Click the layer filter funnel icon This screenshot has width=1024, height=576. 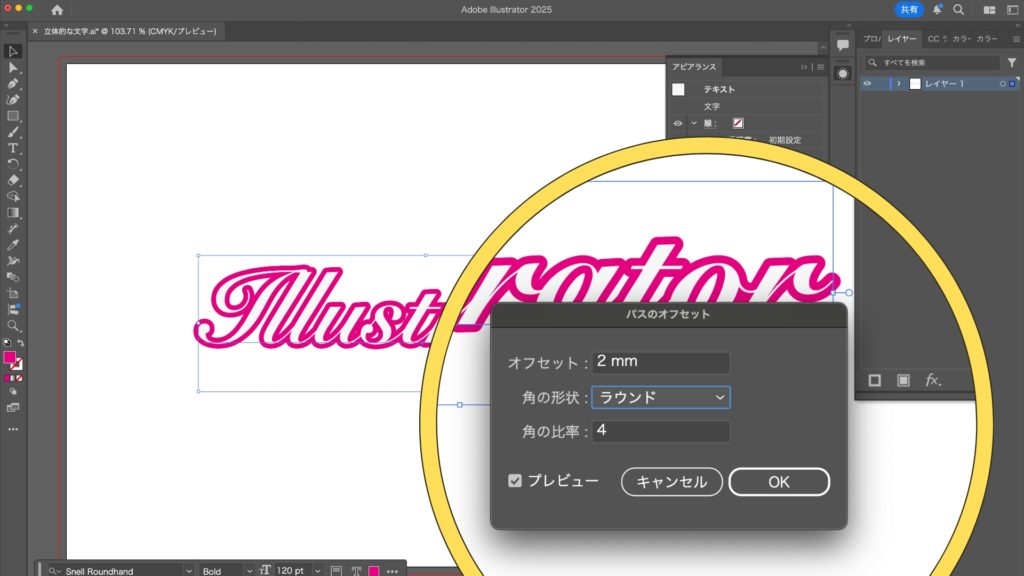[1011, 63]
